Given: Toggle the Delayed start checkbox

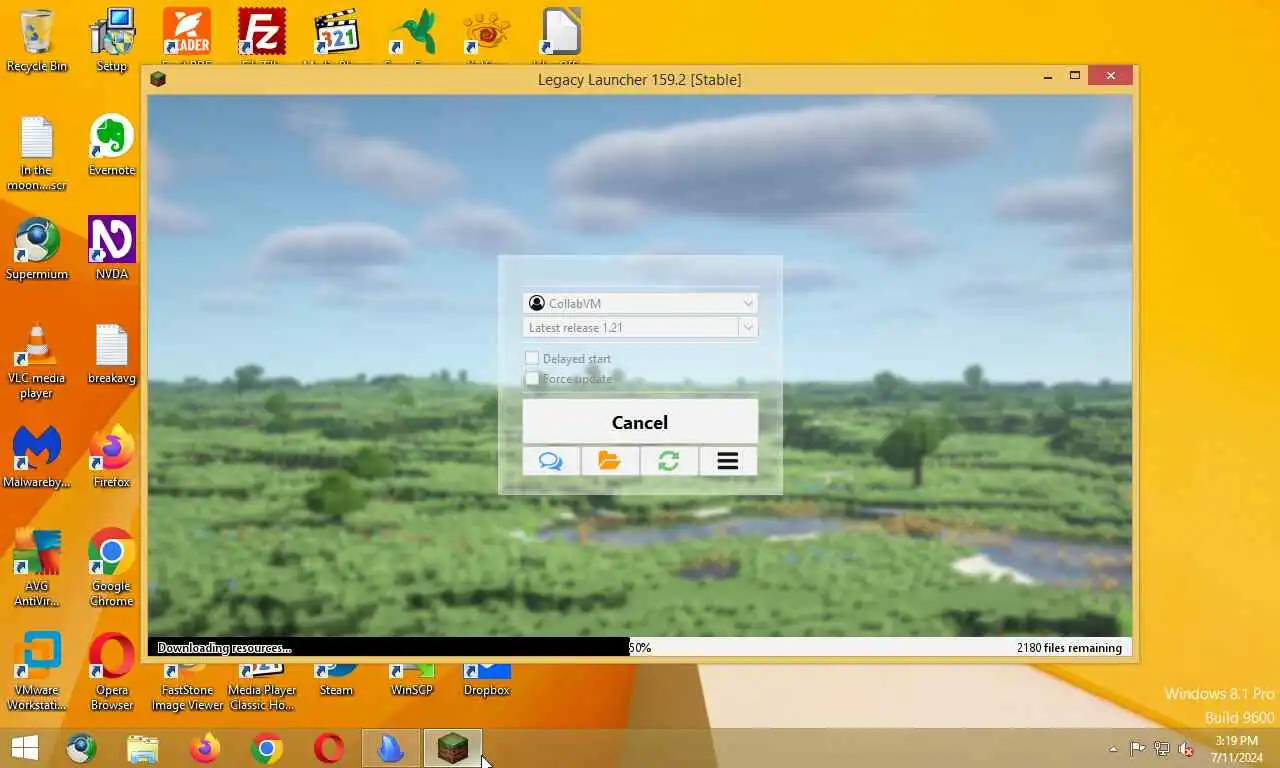Looking at the screenshot, I should pos(532,358).
